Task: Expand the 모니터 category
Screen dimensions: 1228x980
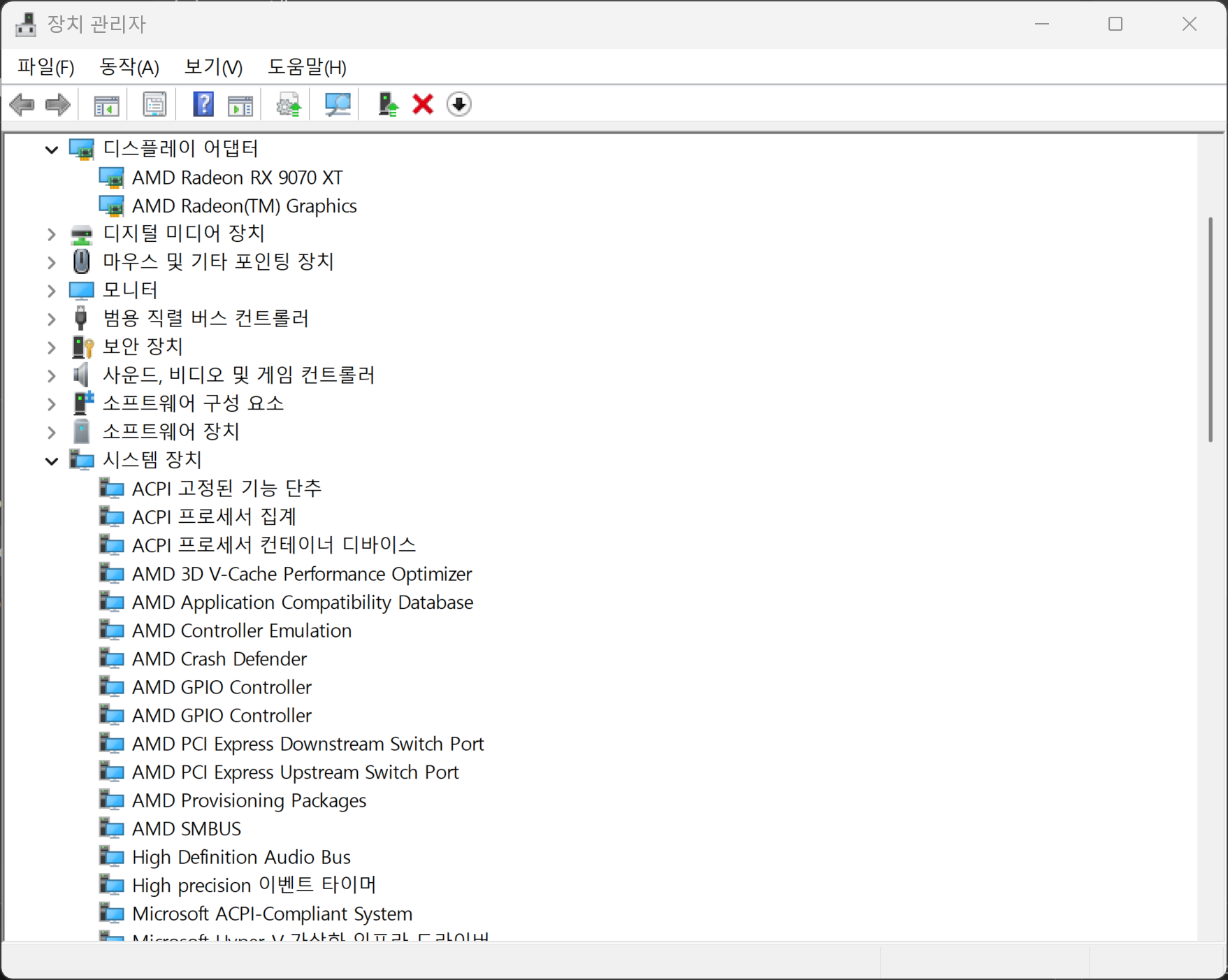Action: (x=51, y=290)
